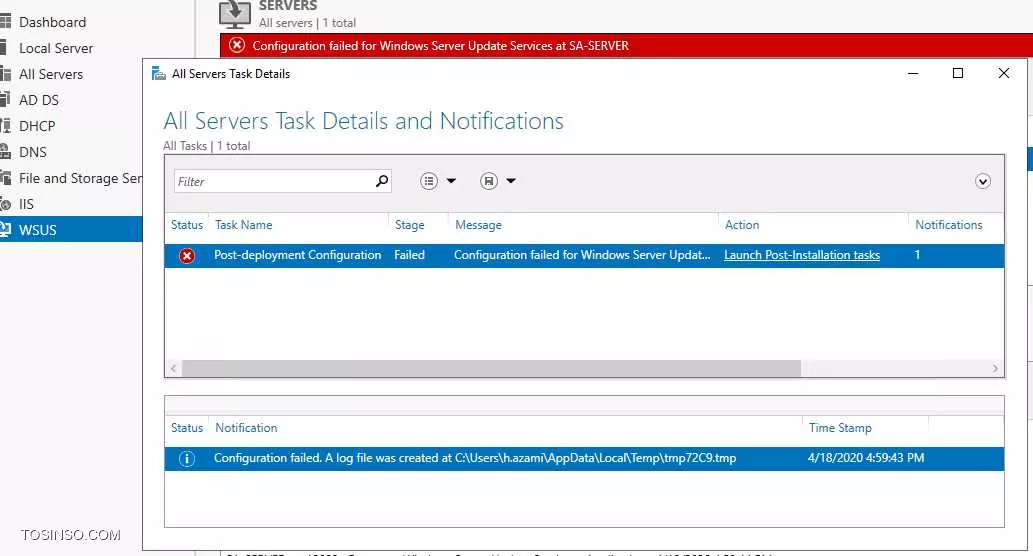Sort tasks by Task Name column
This screenshot has height=556, width=1033.
click(244, 225)
